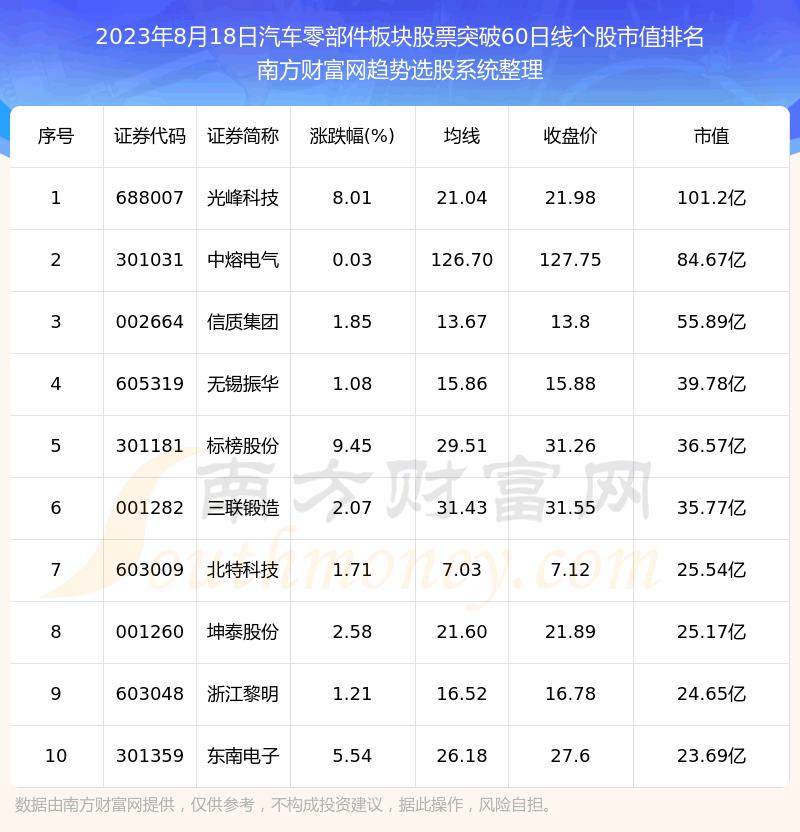
Task: Click the 收盘价 column header
Action: [570, 136]
